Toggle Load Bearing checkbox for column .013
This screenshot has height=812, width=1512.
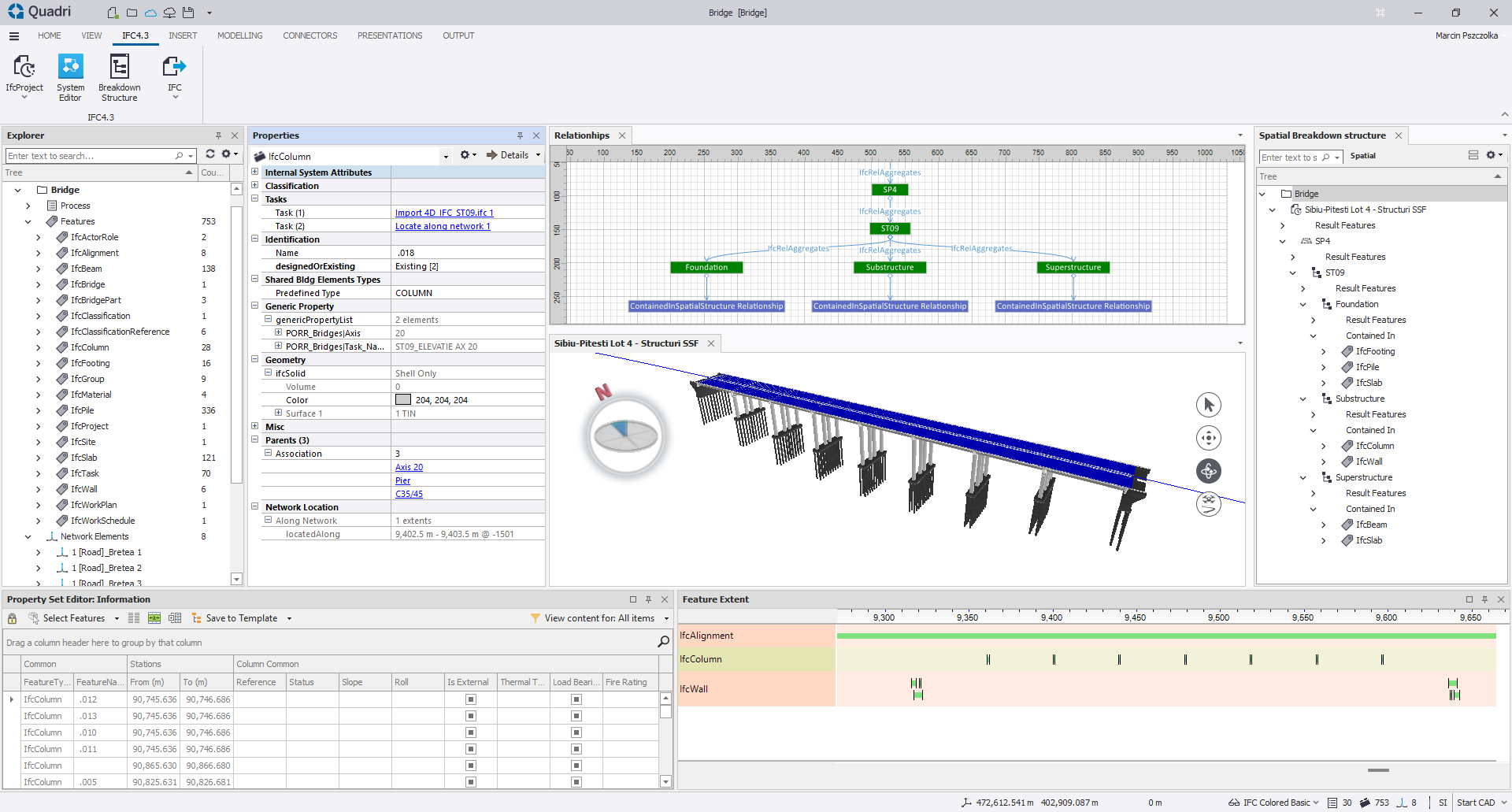(x=576, y=716)
